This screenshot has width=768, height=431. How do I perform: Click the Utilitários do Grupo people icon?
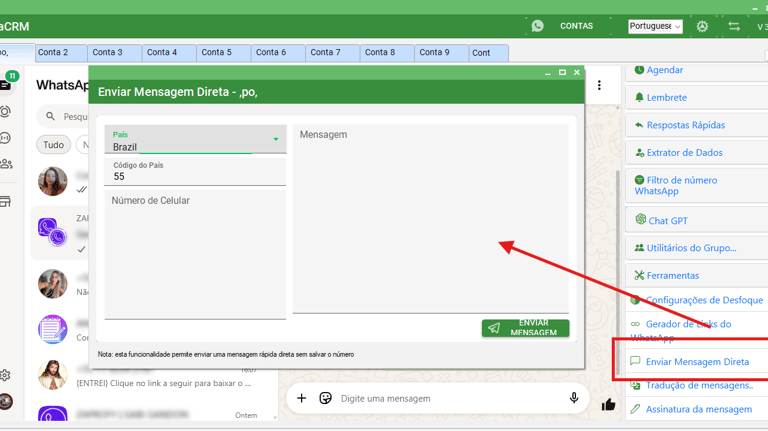point(639,248)
